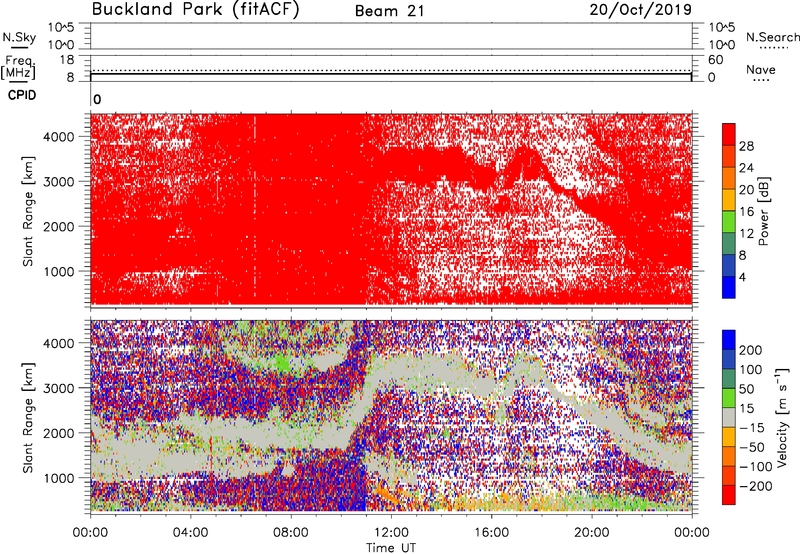
Task: Click the '3000' tick on power panel
Action: [59, 182]
